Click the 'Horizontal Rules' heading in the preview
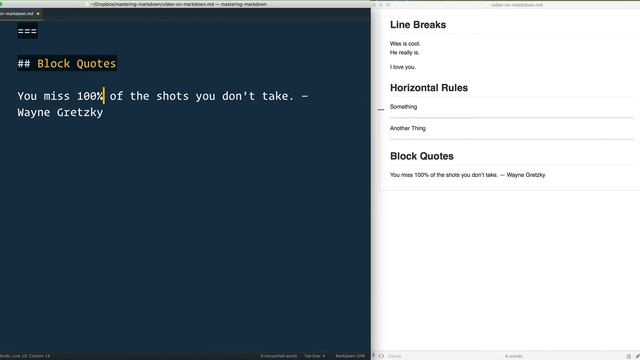 pos(429,88)
